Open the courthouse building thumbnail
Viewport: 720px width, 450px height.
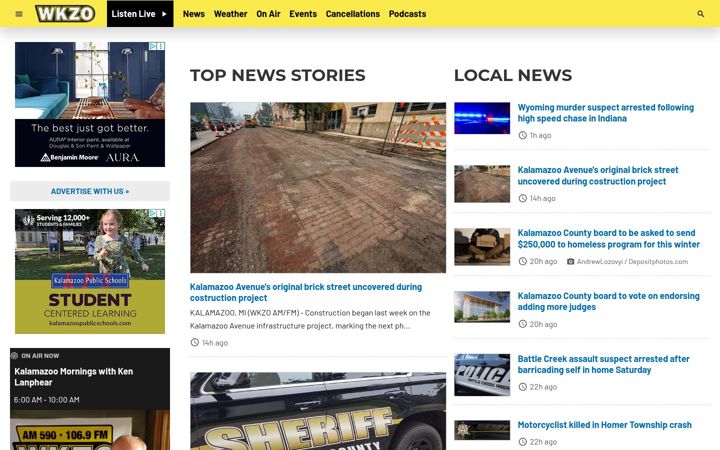[482, 307]
